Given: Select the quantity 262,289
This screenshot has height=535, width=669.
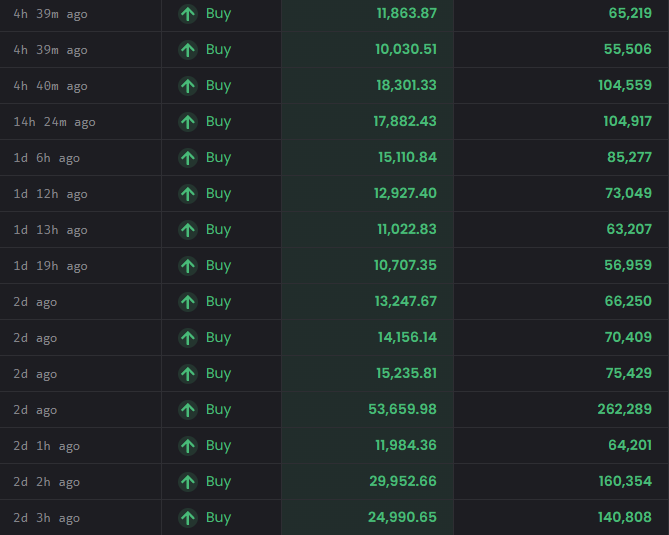Looking at the screenshot, I should (625, 409).
